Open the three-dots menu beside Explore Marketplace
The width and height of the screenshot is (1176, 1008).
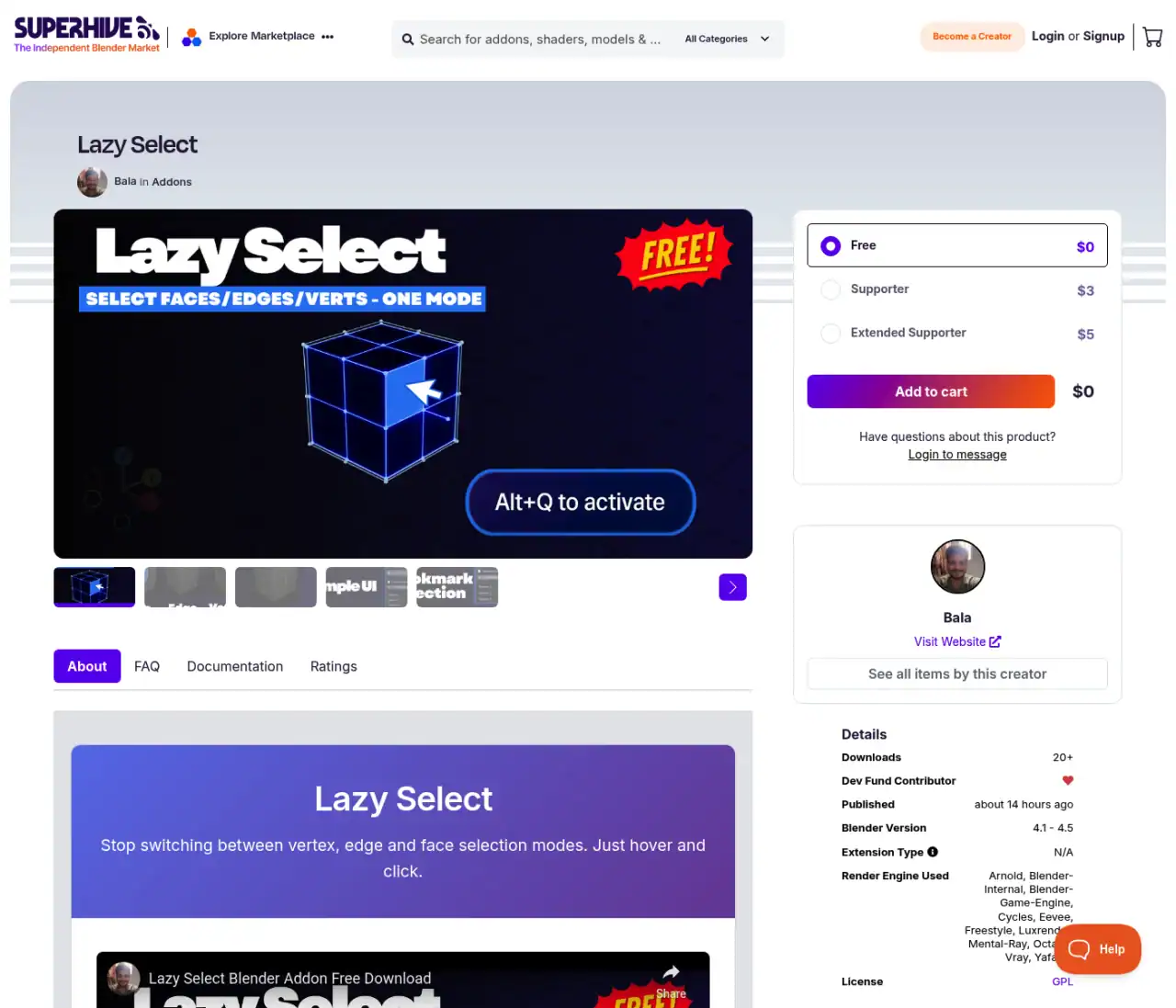[328, 37]
